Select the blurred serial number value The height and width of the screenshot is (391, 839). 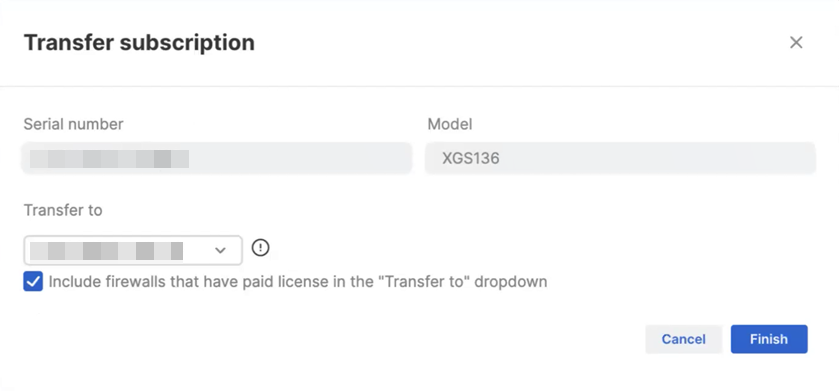(109, 159)
